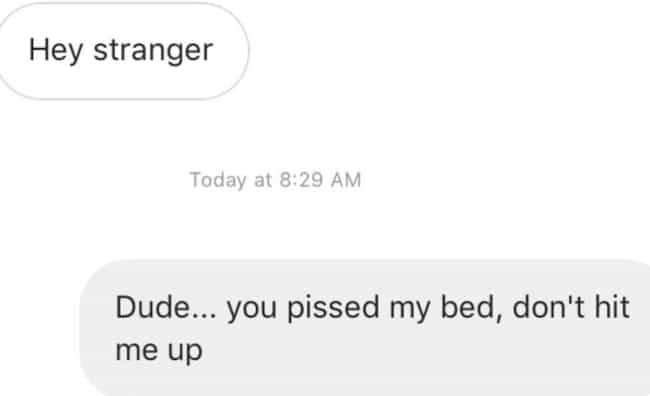Image resolution: width=650 pixels, height=396 pixels.
Task: Click the "Today at 8:29 AM" timestamp
Action: [x=275, y=180]
